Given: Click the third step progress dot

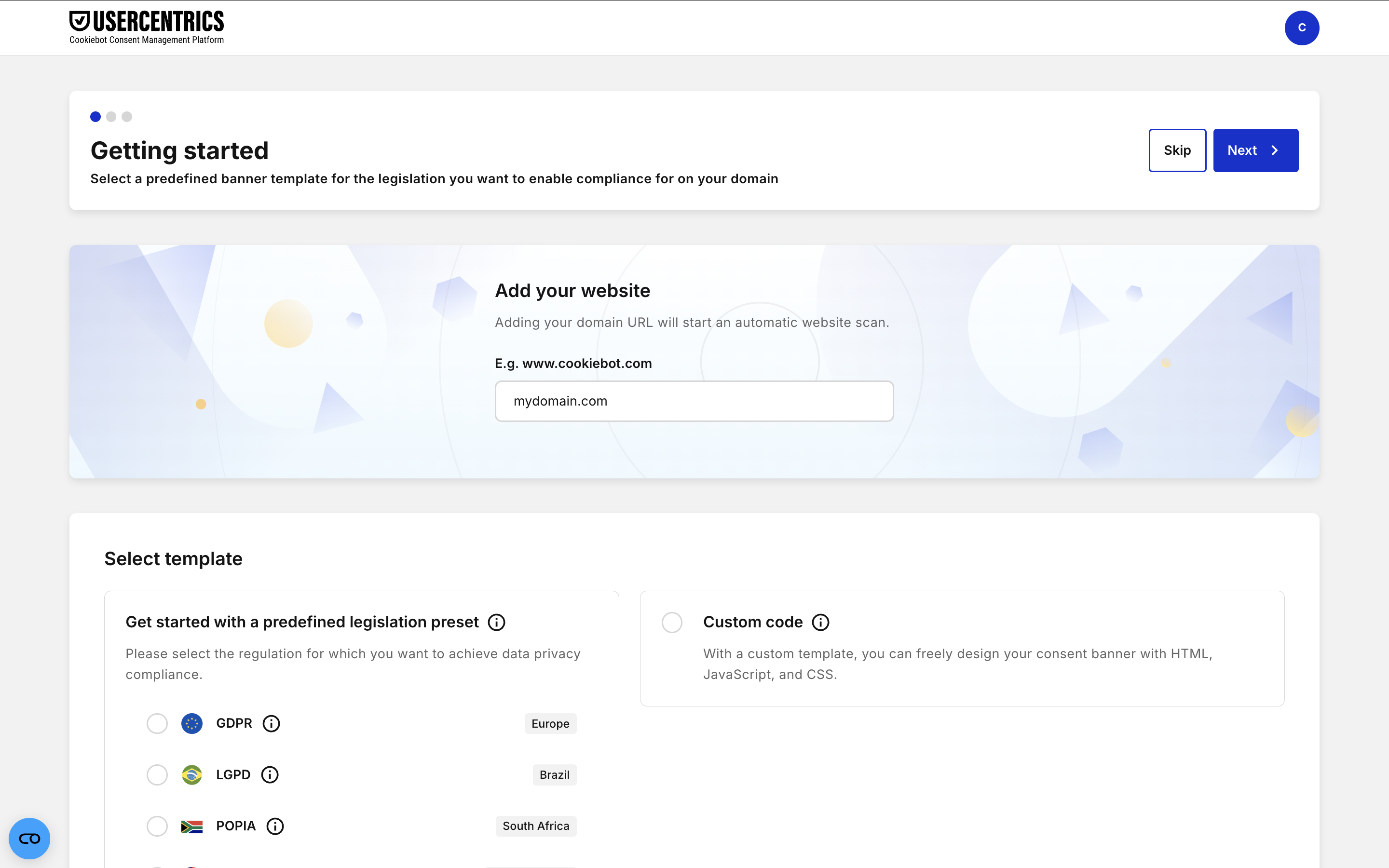Looking at the screenshot, I should [x=127, y=117].
